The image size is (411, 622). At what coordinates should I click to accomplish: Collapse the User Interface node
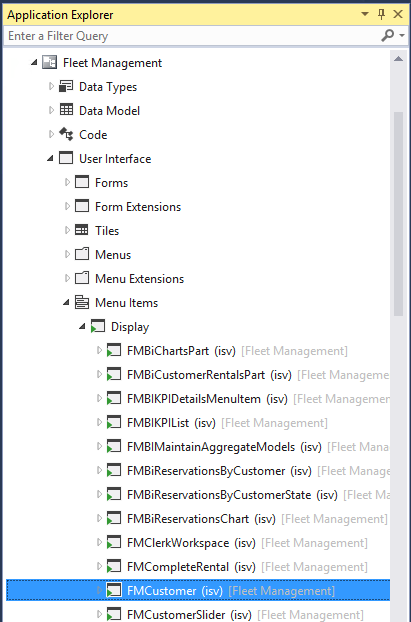click(x=50, y=159)
